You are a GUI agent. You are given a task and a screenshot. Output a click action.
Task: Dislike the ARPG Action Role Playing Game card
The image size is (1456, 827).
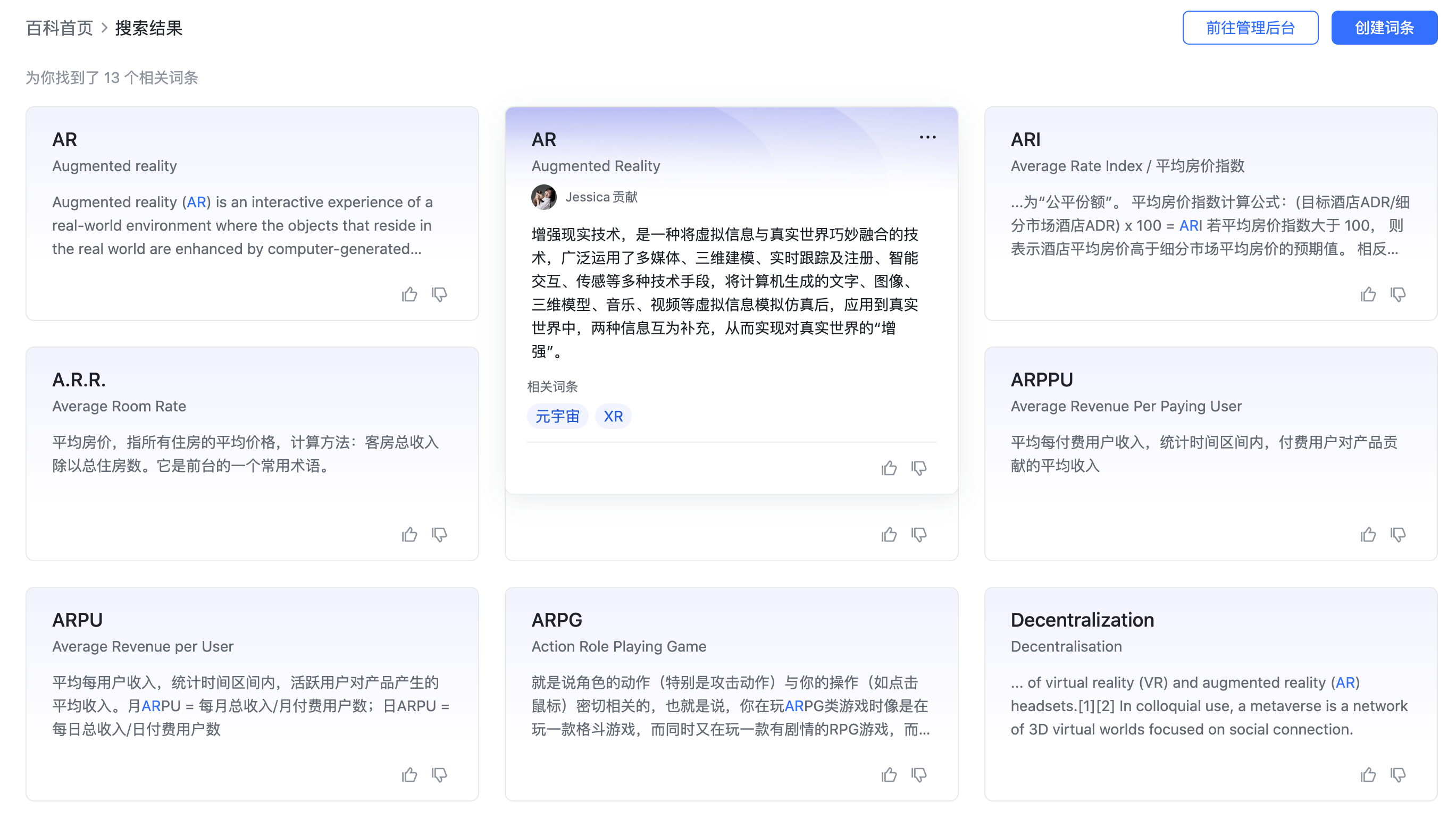[918, 775]
